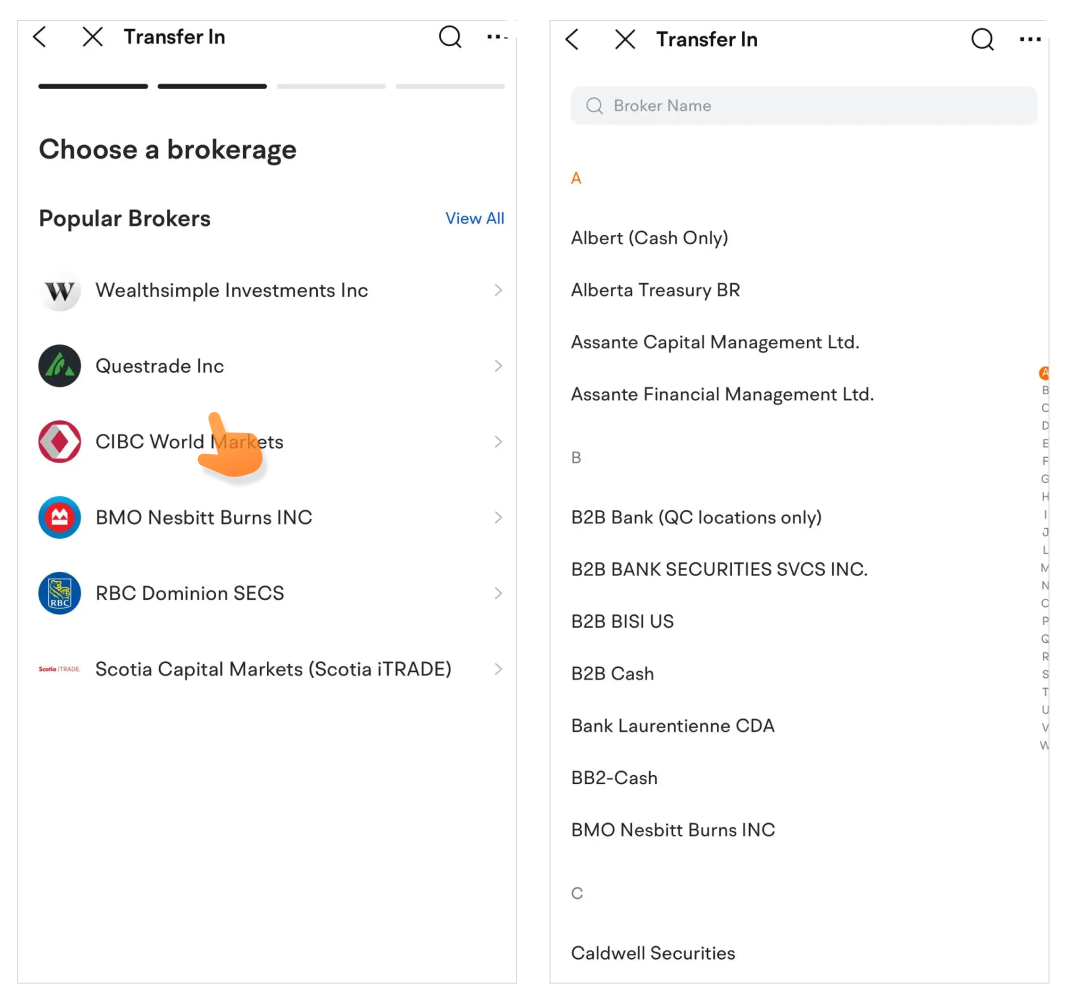Image resolution: width=1080 pixels, height=1004 pixels.
Task: Go back from the broker list screen
Action: 572,40
